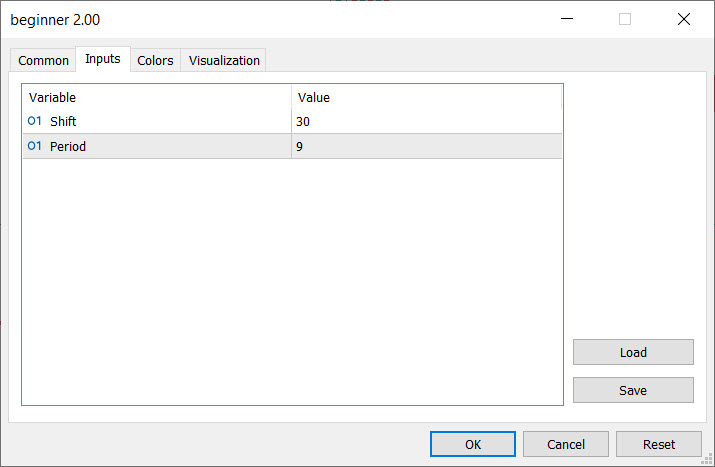Select the Shift value field showing 30
The width and height of the screenshot is (715, 467).
coord(426,121)
